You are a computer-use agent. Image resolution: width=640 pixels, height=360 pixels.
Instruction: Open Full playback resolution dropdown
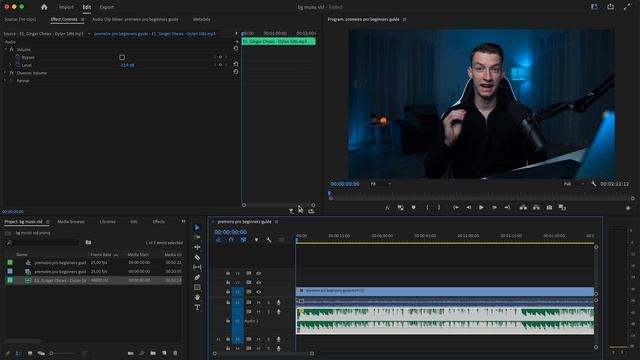pos(574,184)
